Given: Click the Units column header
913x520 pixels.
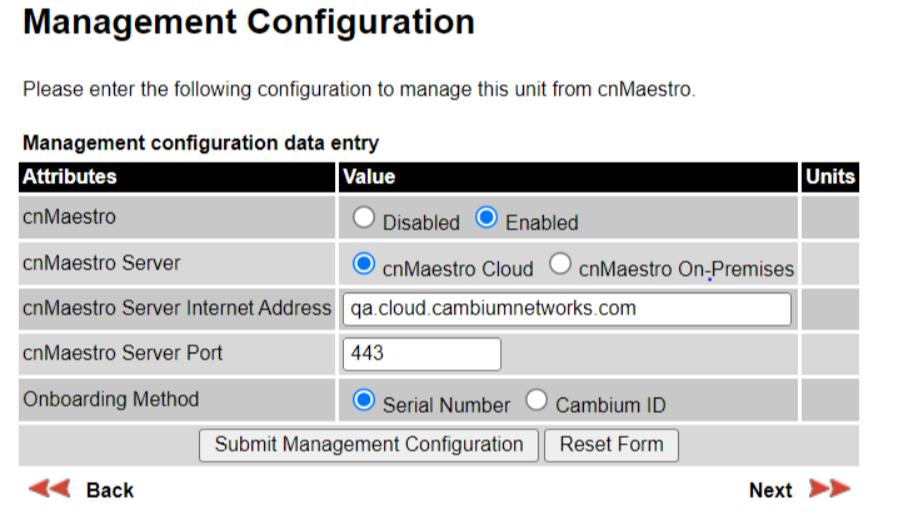Looking at the screenshot, I should point(830,177).
